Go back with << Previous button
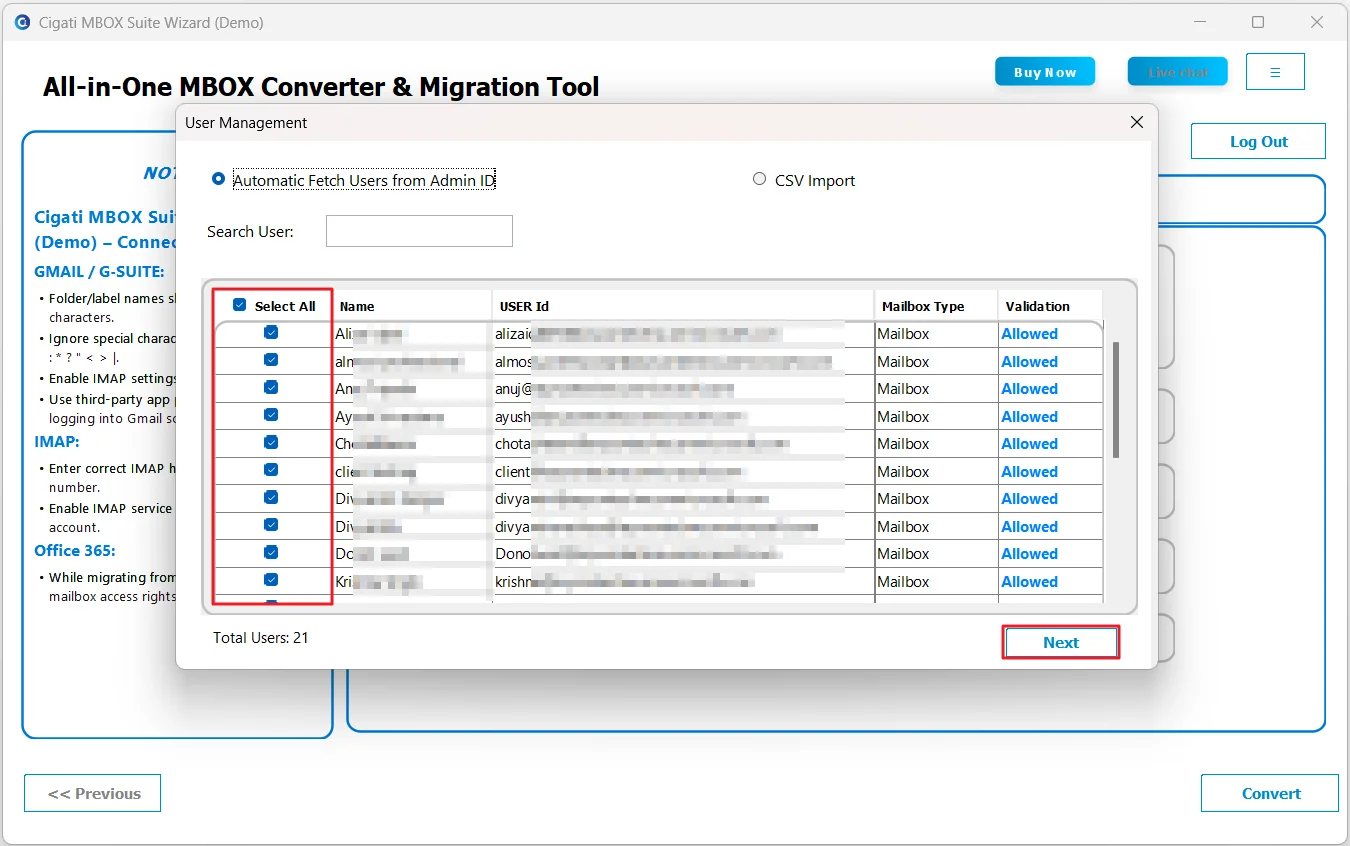 93,793
